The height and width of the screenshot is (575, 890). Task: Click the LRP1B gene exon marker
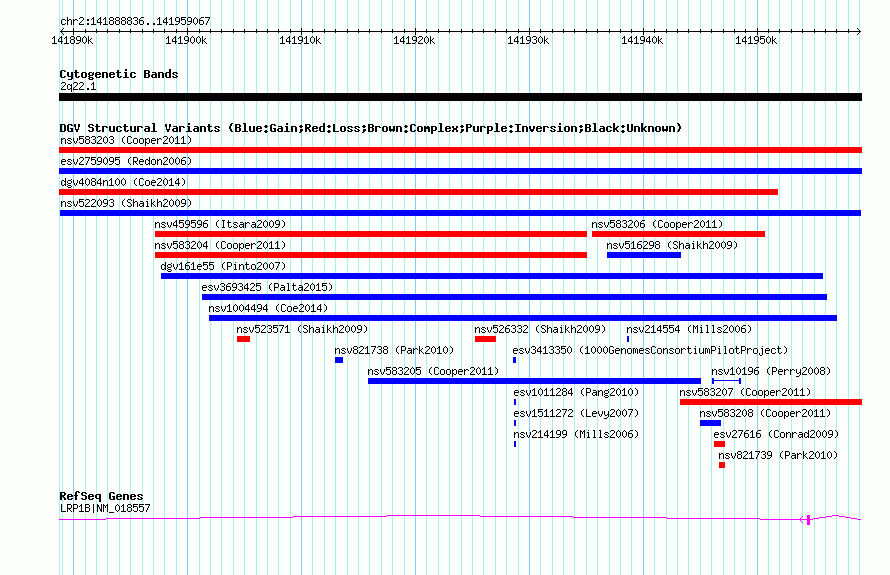click(808, 519)
